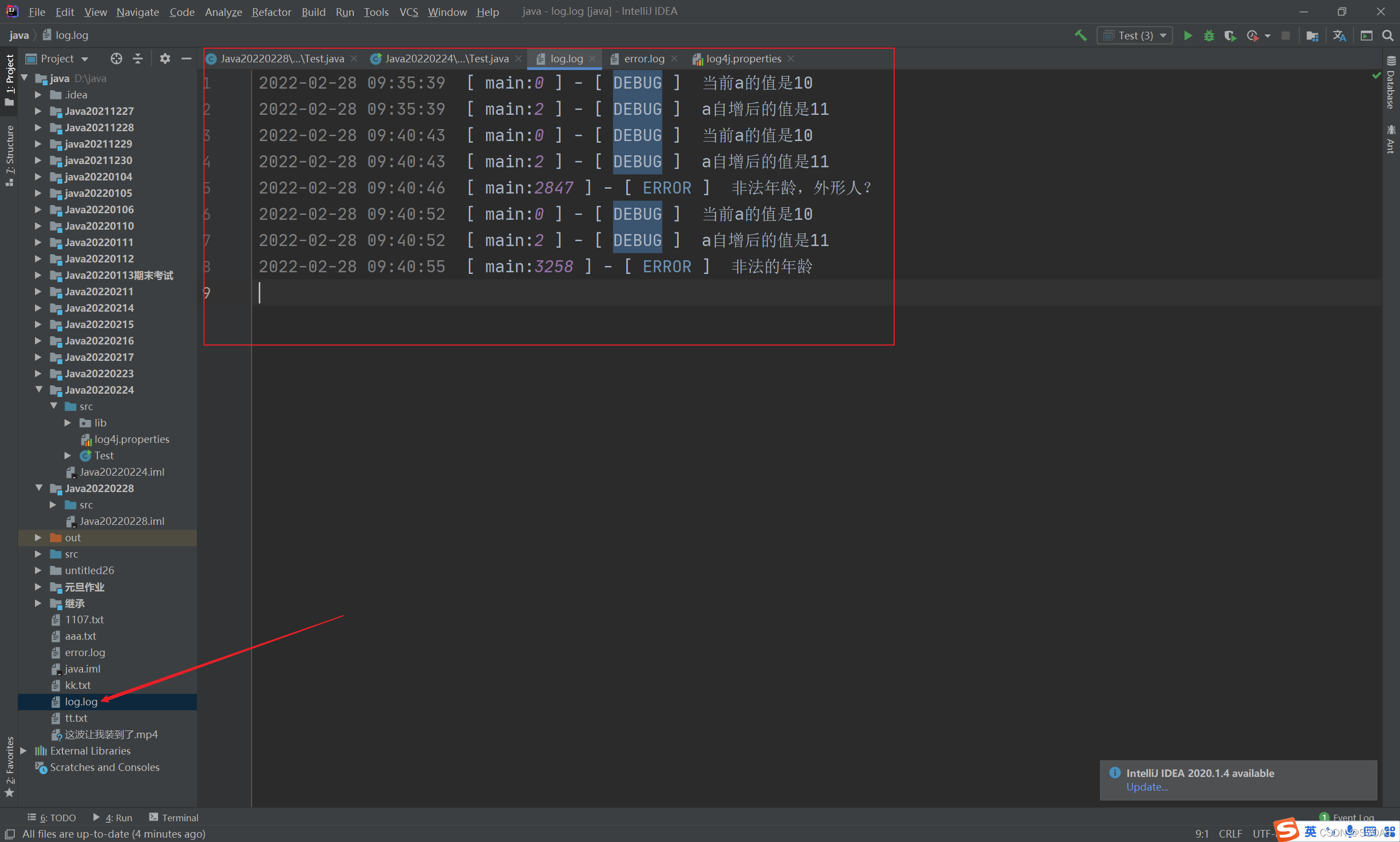Click the Translate plugin icon
The width and height of the screenshot is (1400, 842).
click(x=1339, y=35)
